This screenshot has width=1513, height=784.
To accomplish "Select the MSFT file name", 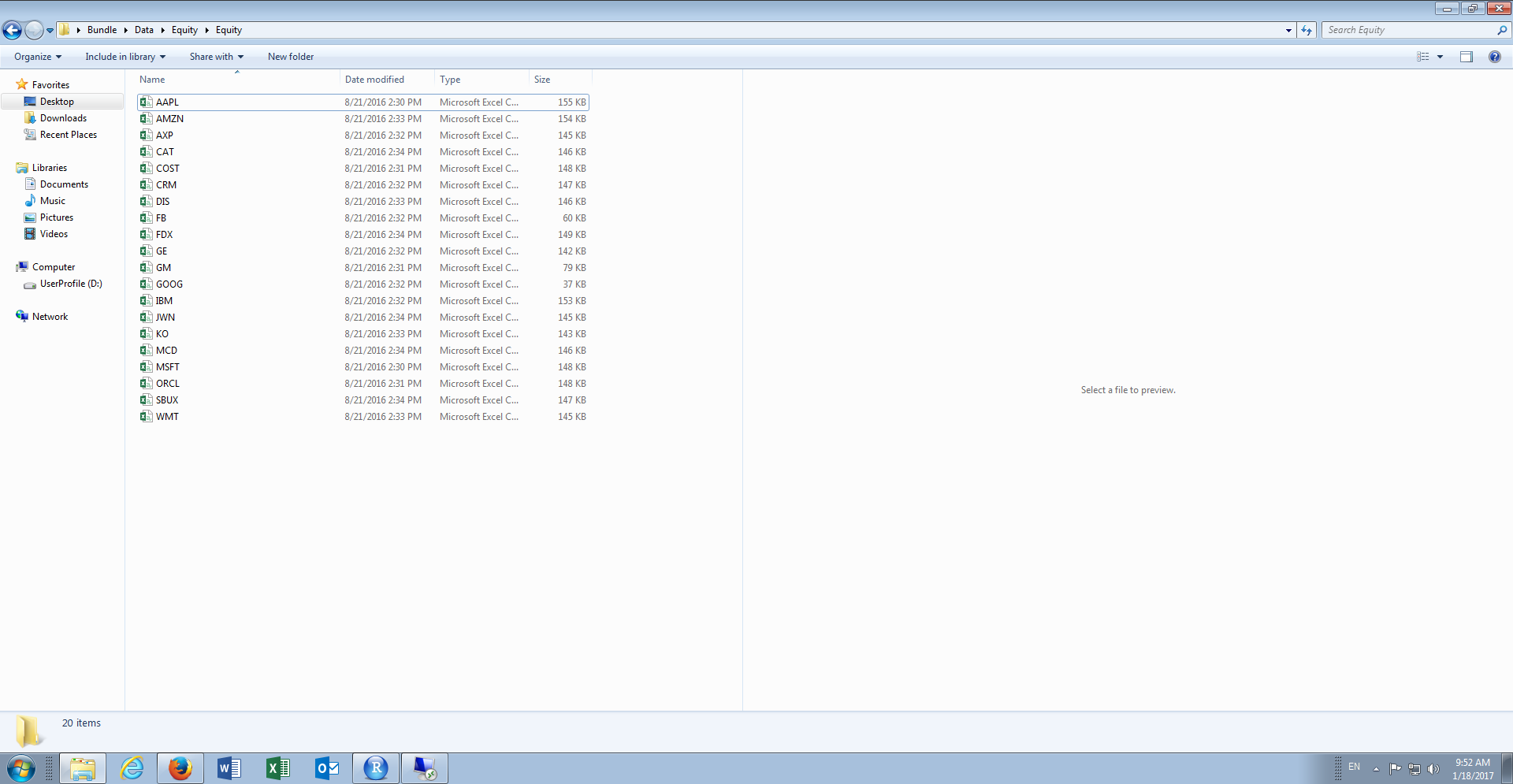I will tap(168, 367).
